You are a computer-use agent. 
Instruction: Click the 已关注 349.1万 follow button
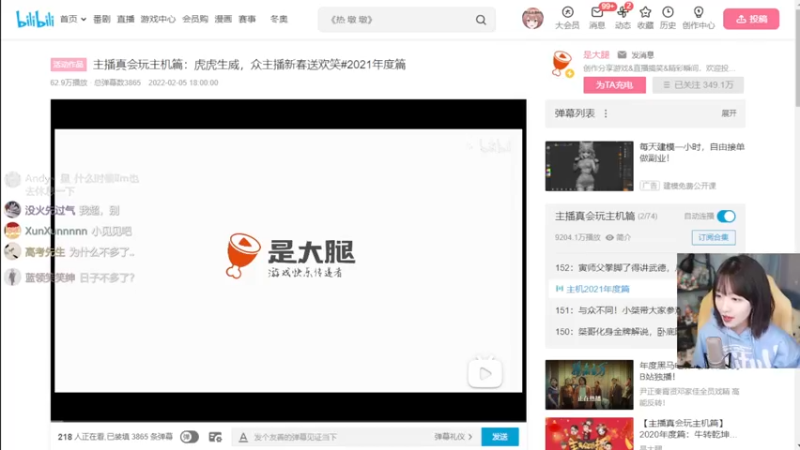[697, 85]
